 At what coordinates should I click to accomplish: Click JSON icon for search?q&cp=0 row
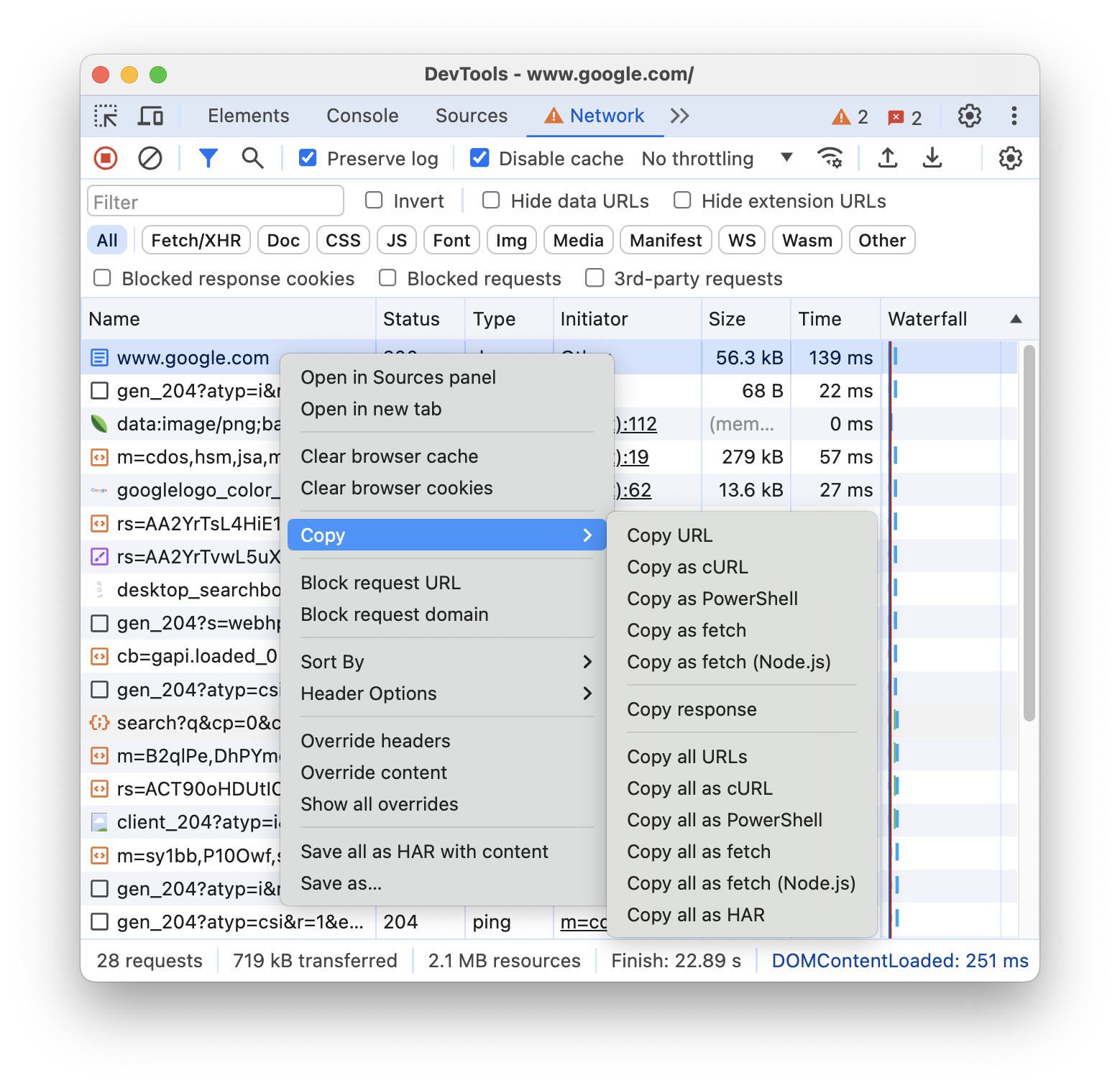coord(99,722)
